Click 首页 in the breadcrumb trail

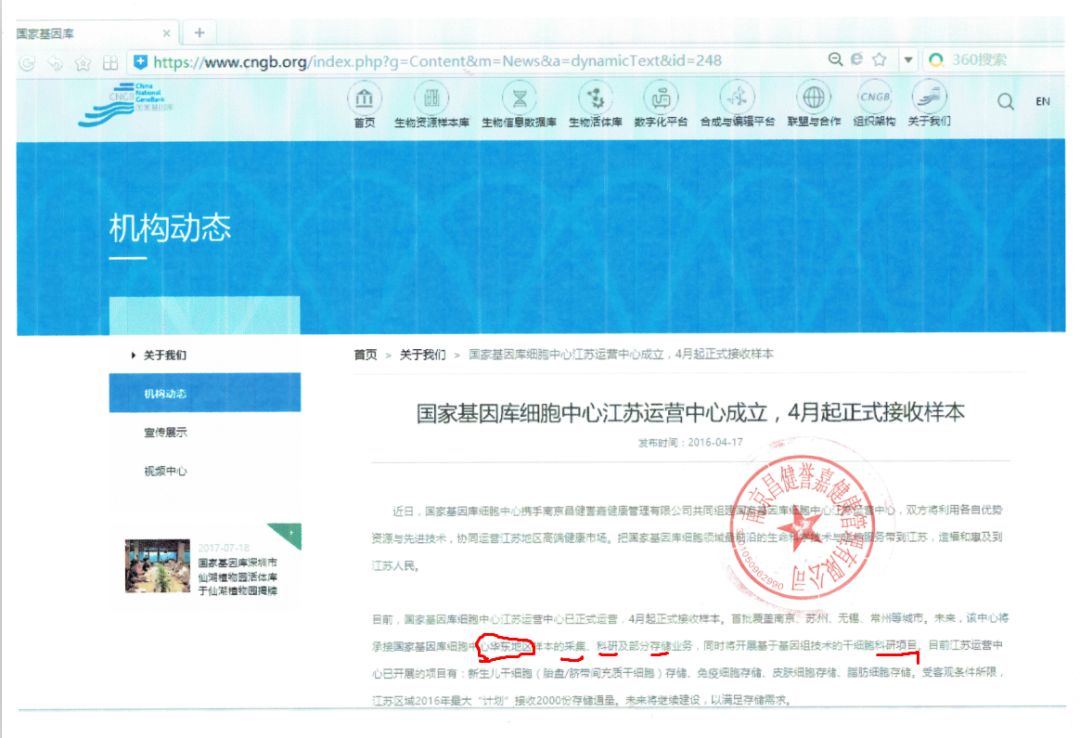click(367, 352)
